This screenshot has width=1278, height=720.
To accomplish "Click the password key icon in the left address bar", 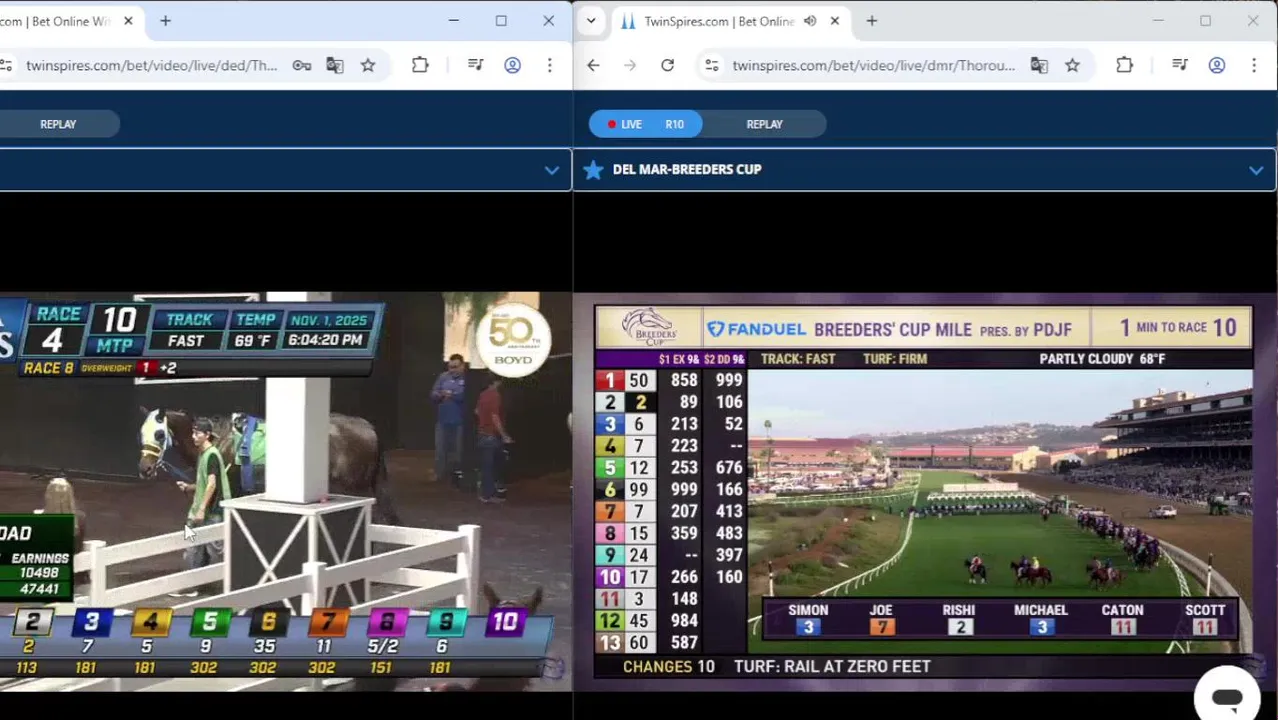I will (x=301, y=66).
